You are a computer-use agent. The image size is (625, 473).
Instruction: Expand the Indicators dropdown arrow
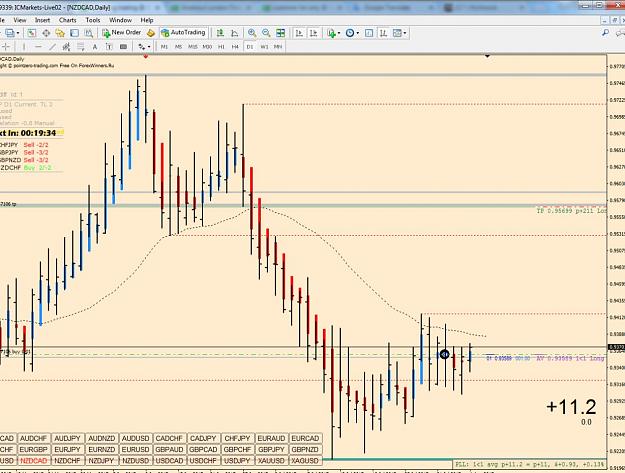point(339,33)
